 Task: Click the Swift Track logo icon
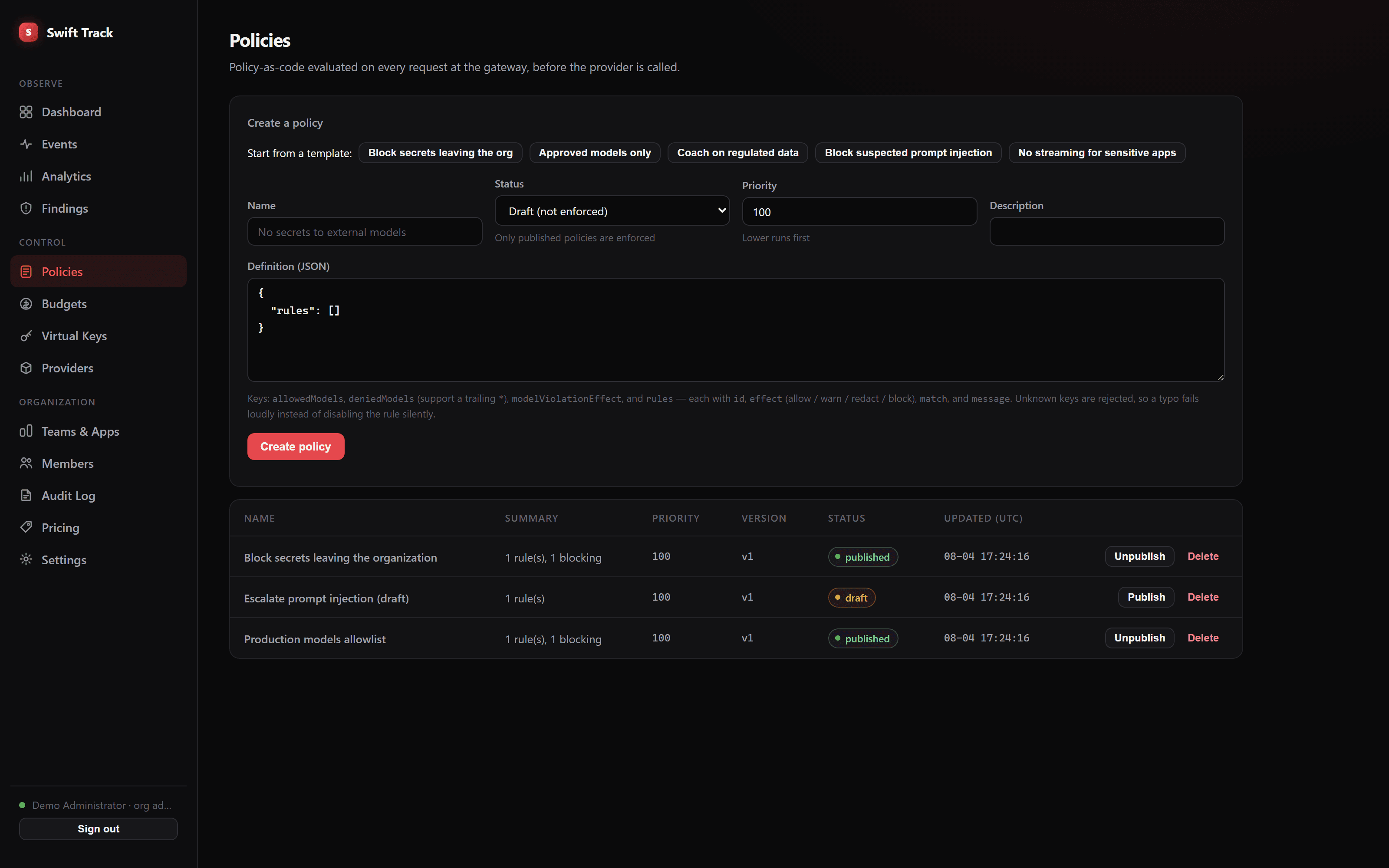pos(28,32)
